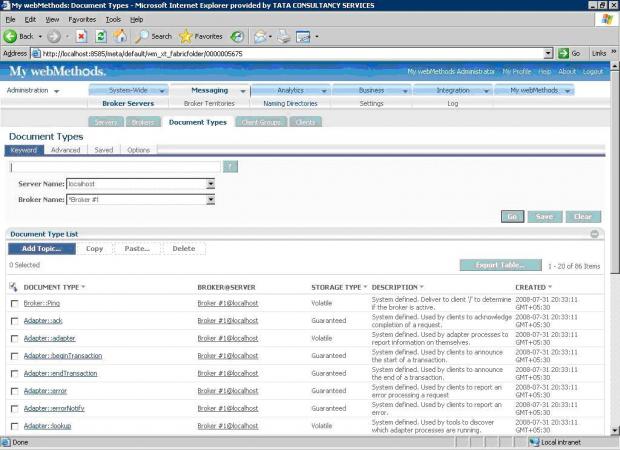Viewport: 620px width, 450px height.
Task: Tick the Adapter::error row checkbox
Action: click(x=14, y=390)
